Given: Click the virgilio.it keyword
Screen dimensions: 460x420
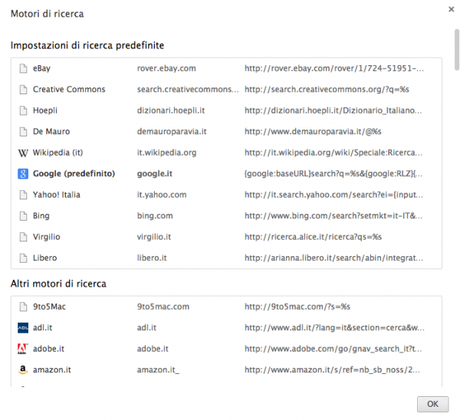Looking at the screenshot, I should pyautogui.click(x=154, y=237).
